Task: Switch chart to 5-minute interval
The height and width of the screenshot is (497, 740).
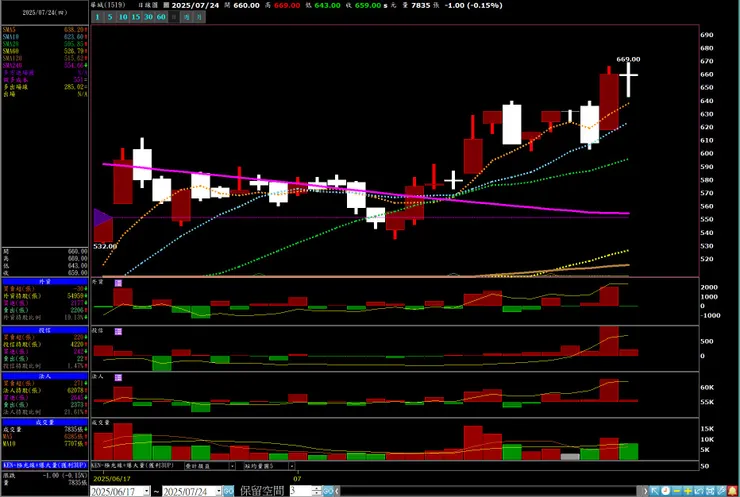Action: coord(109,17)
